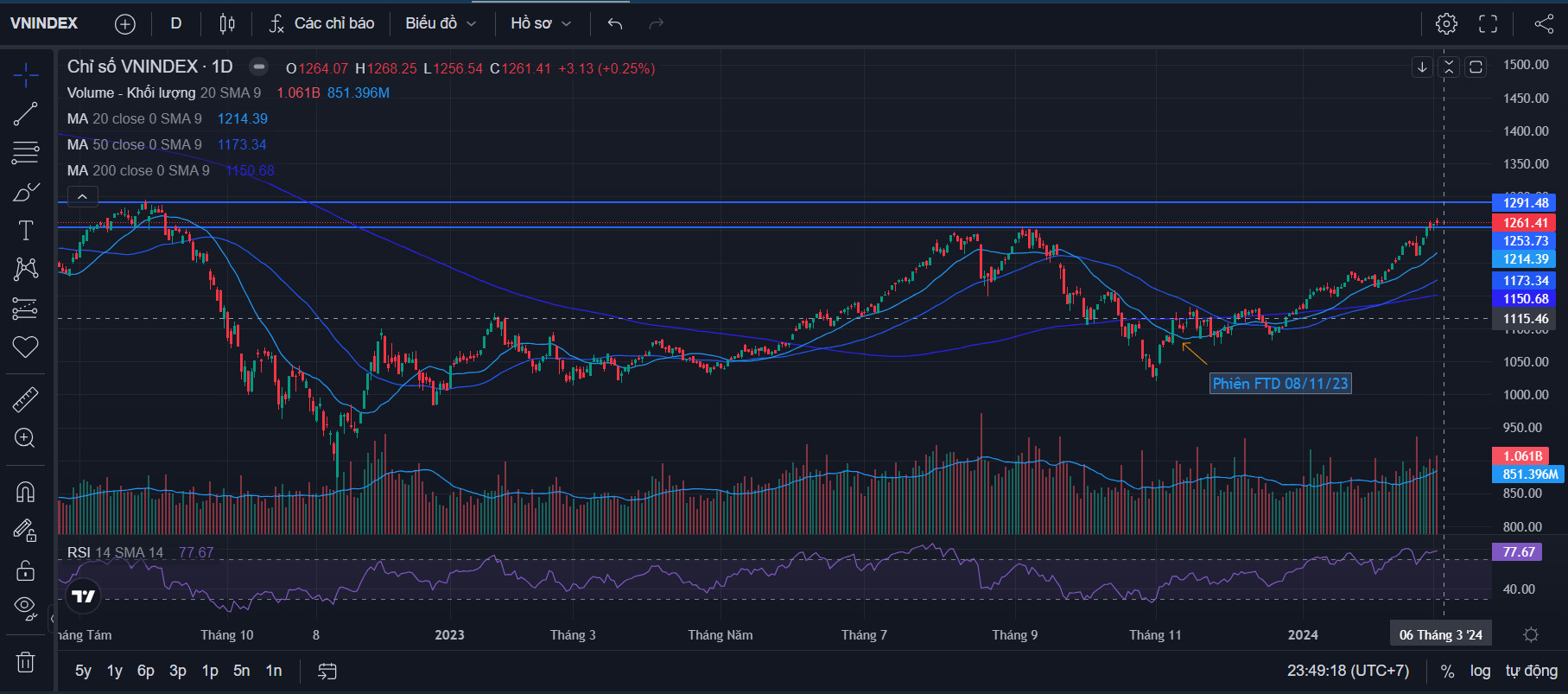Toggle hide all drawings eye icon

(x=26, y=608)
